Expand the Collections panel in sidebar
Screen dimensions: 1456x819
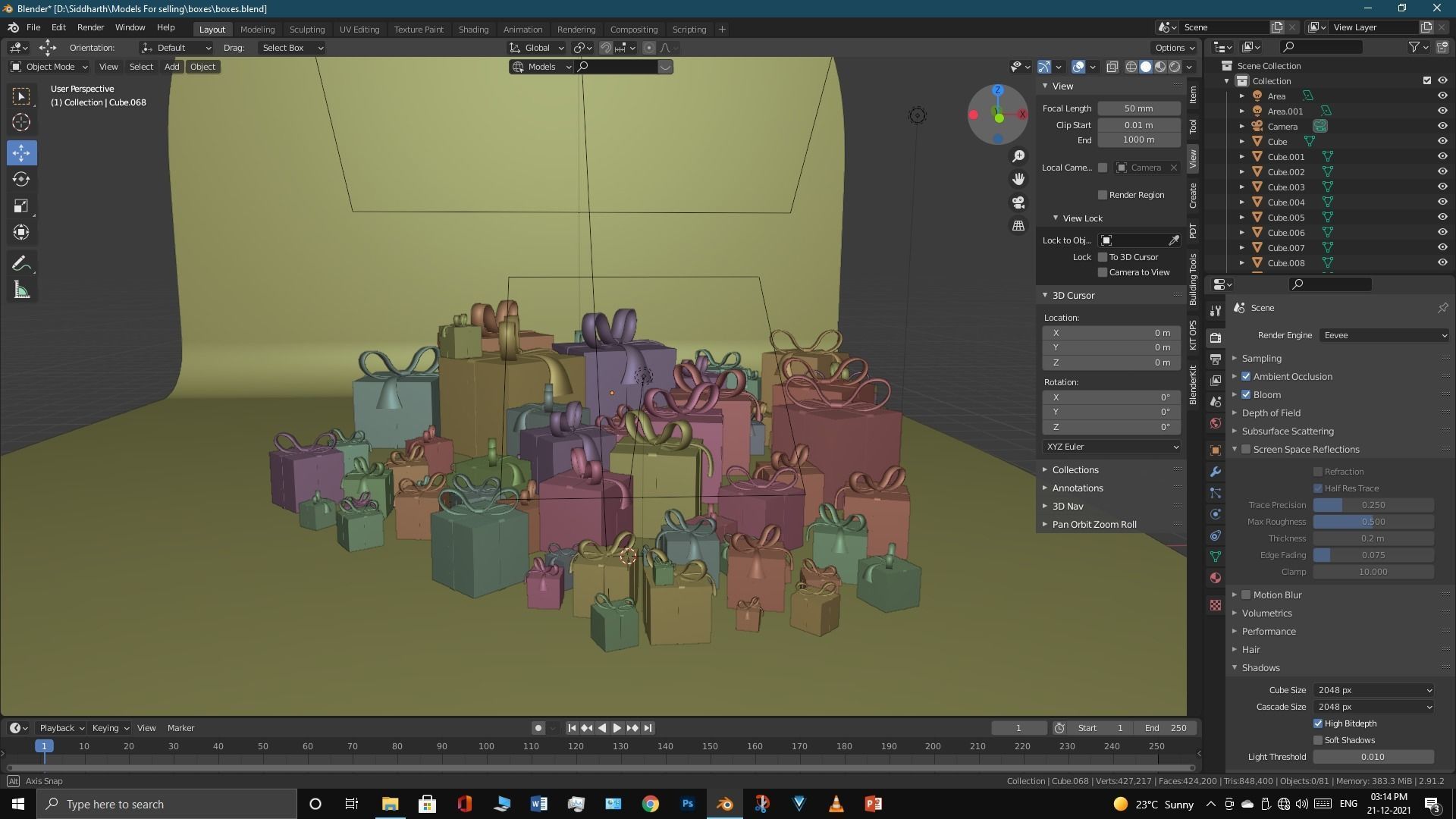point(1075,470)
